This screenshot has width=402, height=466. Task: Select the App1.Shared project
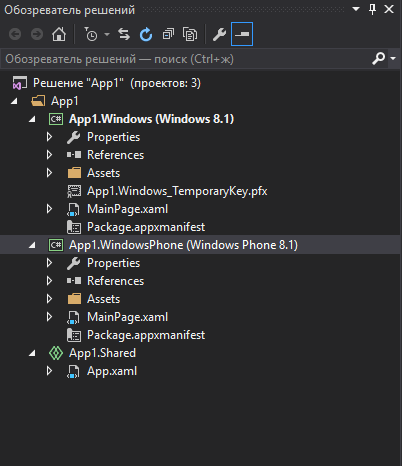102,353
